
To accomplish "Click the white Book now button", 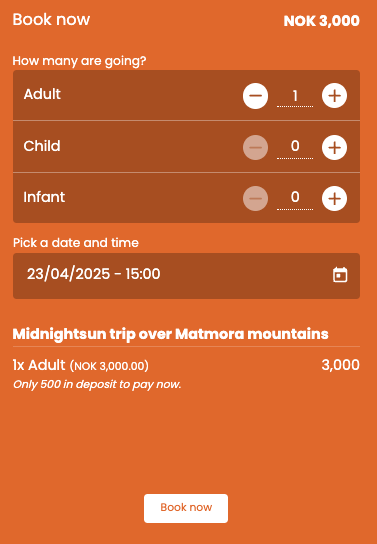I will [x=186, y=508].
